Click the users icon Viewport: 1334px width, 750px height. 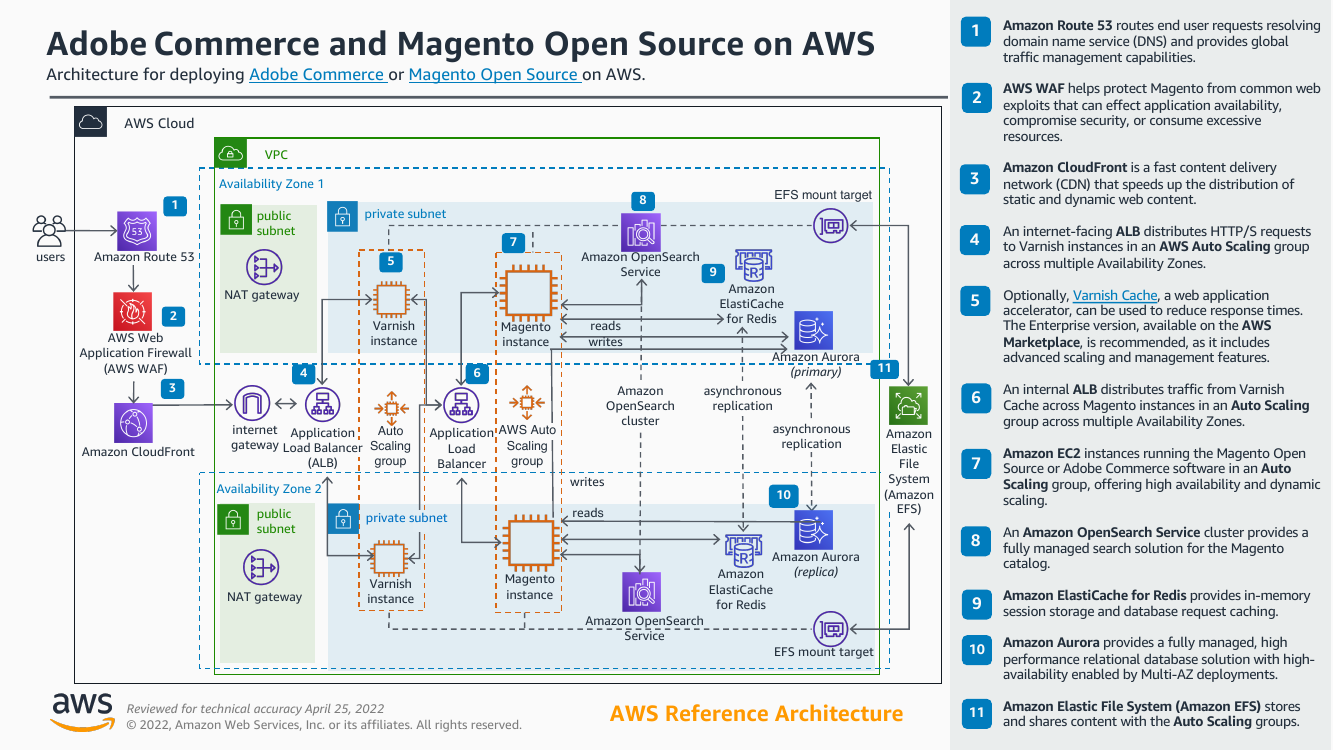click(49, 231)
